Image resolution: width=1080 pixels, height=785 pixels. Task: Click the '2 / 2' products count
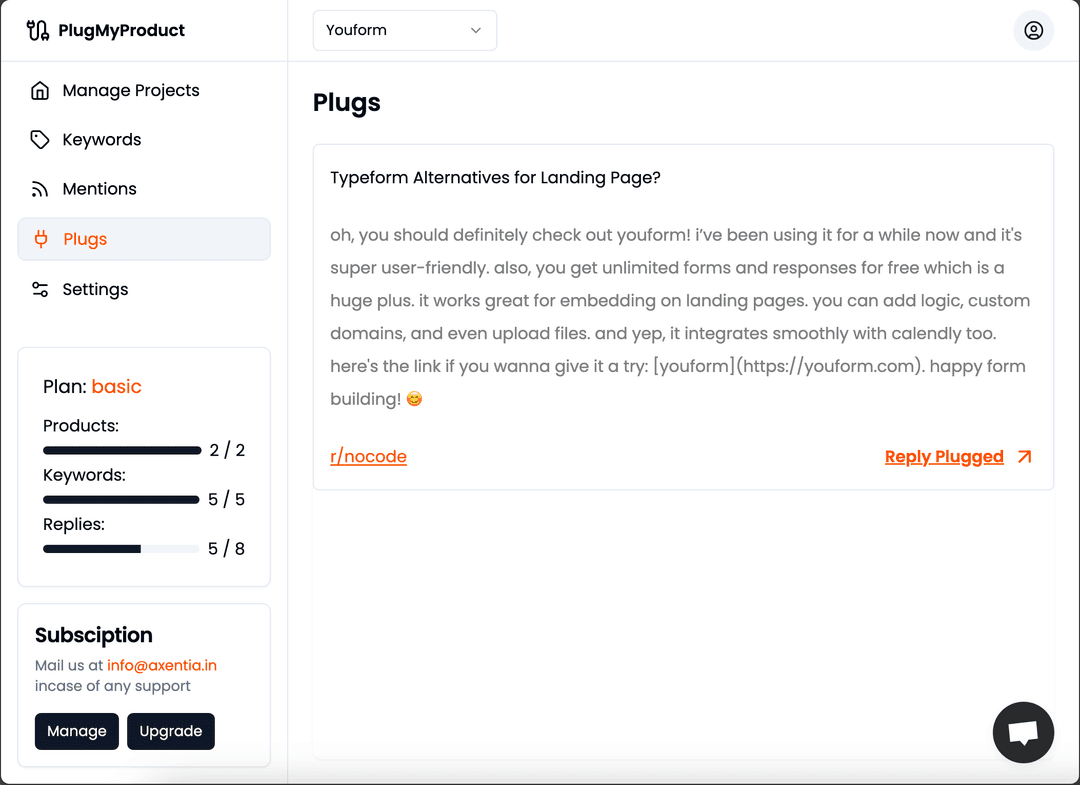pyautogui.click(x=227, y=450)
